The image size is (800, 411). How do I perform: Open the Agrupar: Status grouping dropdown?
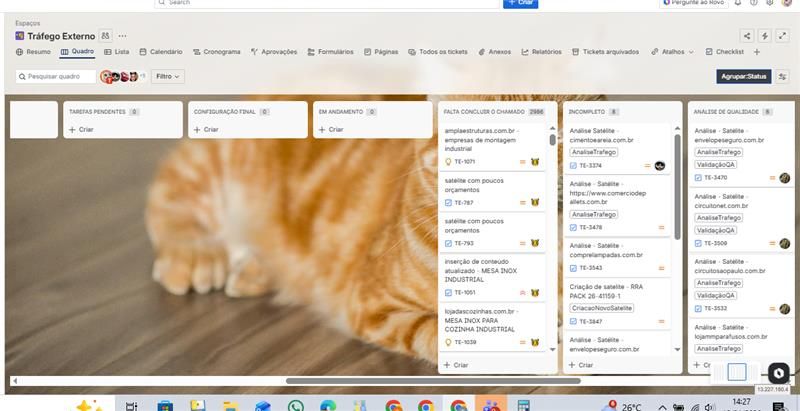click(744, 76)
